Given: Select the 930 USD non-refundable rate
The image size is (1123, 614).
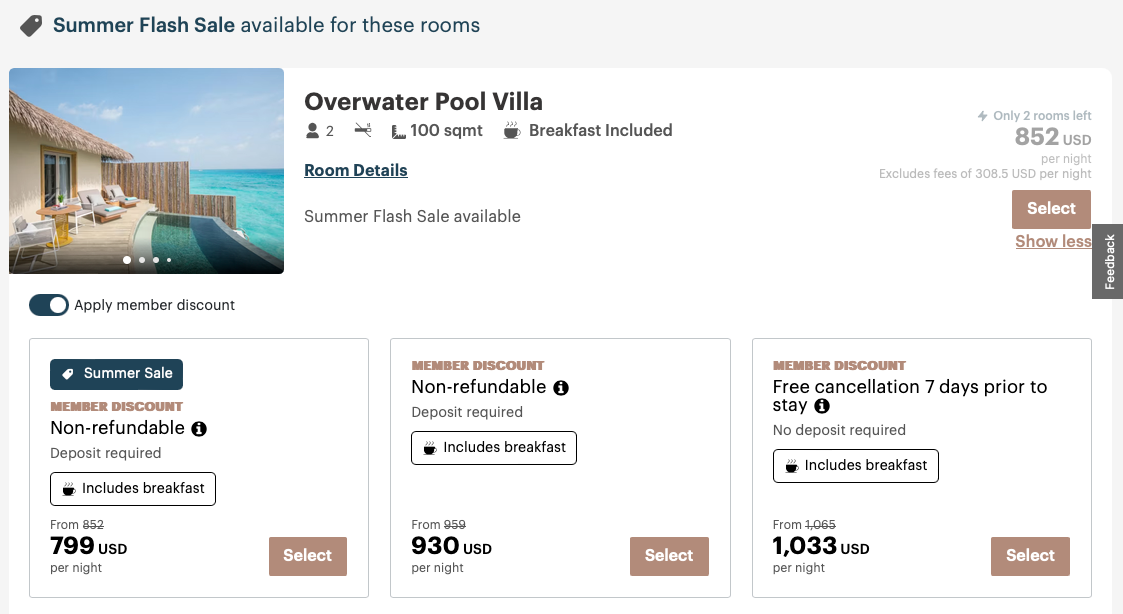Looking at the screenshot, I should pyautogui.click(x=669, y=556).
